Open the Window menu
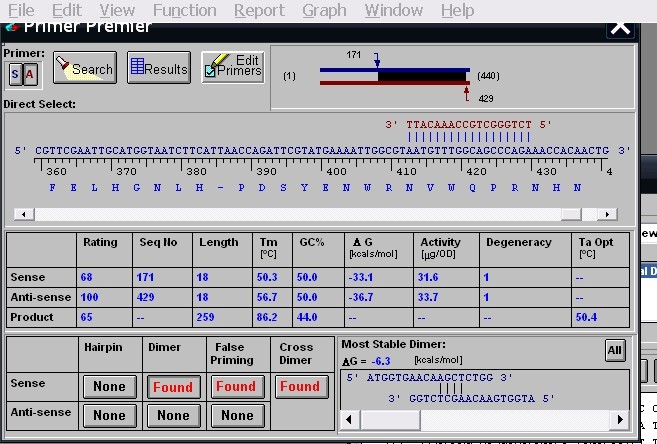Screen dimensions: 657x444 point(394,10)
